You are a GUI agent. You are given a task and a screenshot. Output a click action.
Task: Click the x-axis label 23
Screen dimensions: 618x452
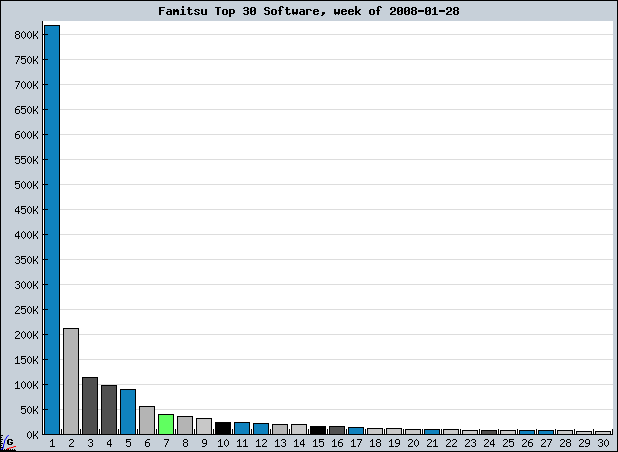[x=470, y=444]
